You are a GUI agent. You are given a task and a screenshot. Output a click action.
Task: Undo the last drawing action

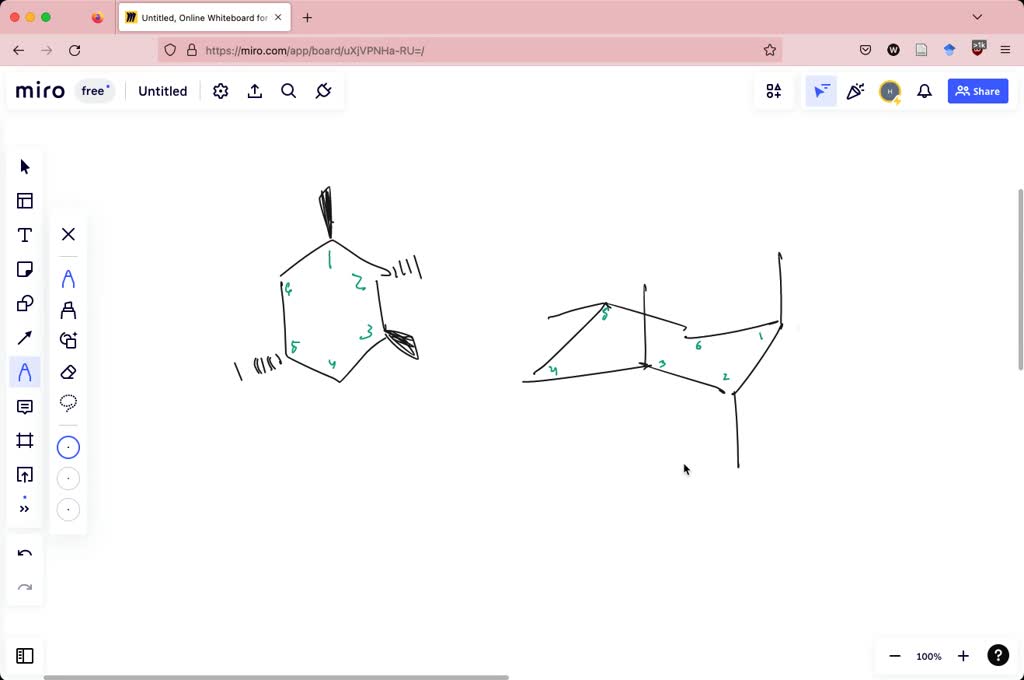[x=24, y=552]
